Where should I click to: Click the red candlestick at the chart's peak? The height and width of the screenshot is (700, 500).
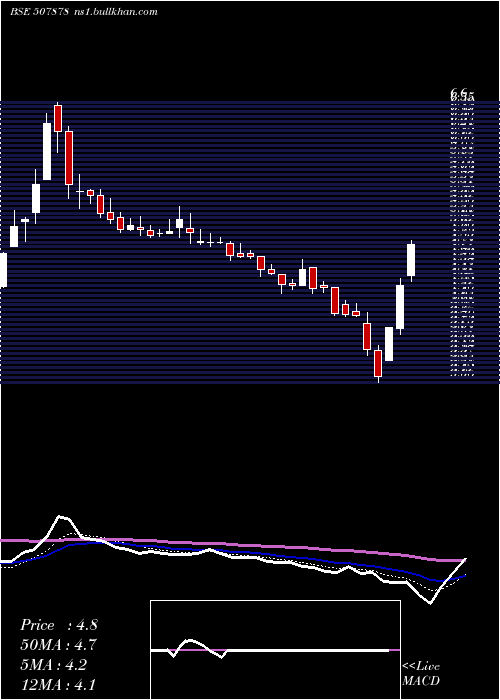58,118
